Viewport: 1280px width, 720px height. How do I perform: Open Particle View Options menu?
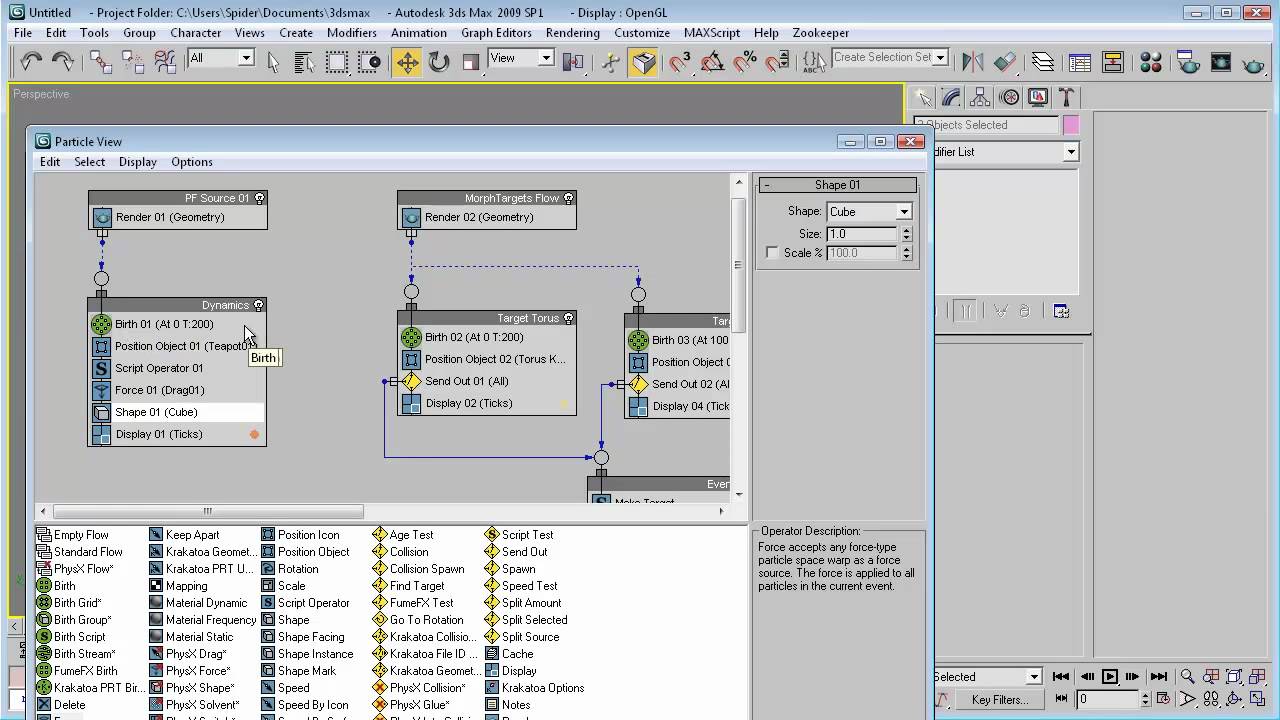tap(191, 162)
